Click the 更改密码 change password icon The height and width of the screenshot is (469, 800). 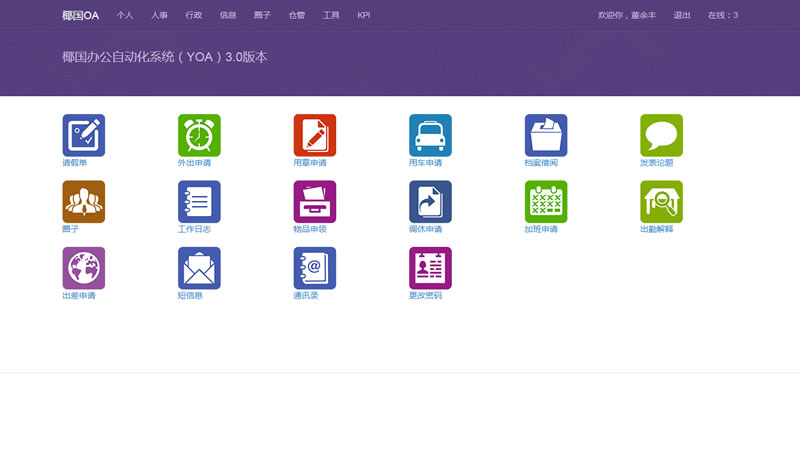point(430,268)
